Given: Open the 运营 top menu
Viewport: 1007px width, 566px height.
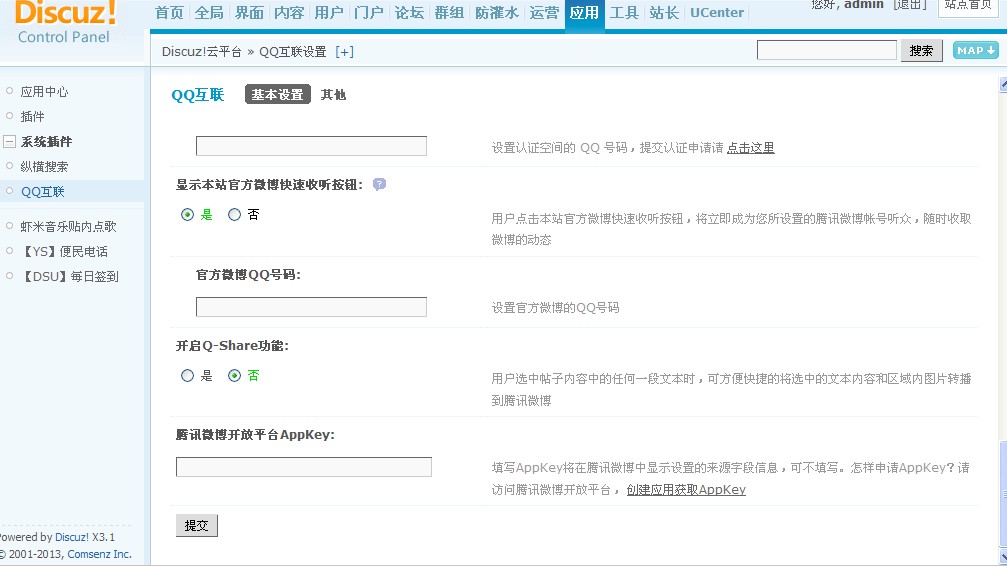Looking at the screenshot, I should click(x=544, y=13).
